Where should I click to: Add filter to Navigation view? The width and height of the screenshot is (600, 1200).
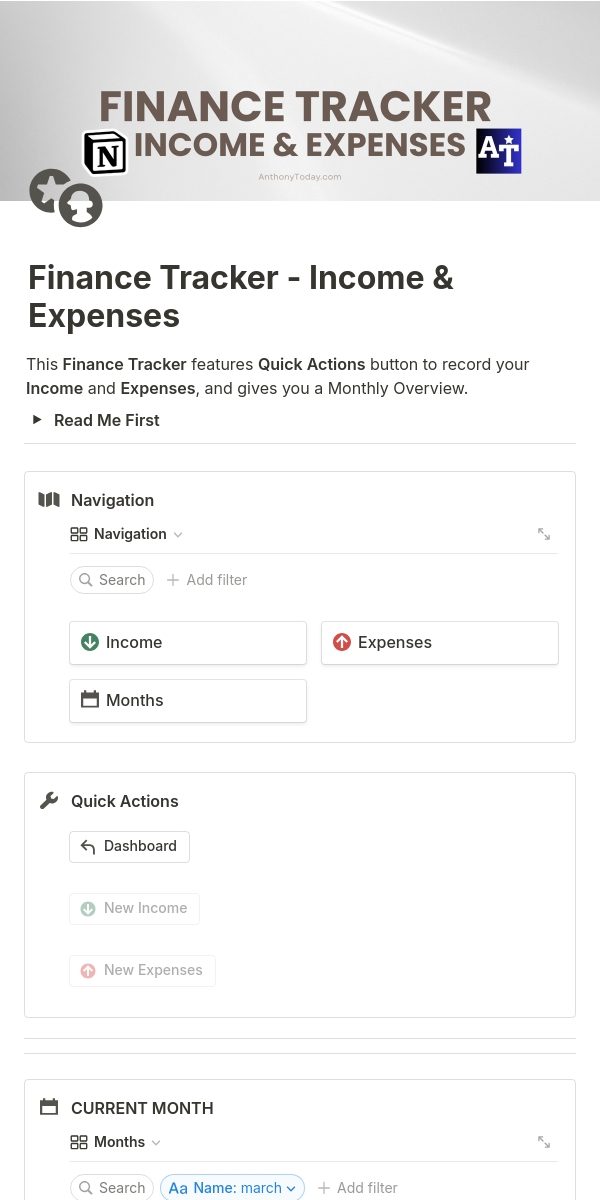pyautogui.click(x=206, y=580)
